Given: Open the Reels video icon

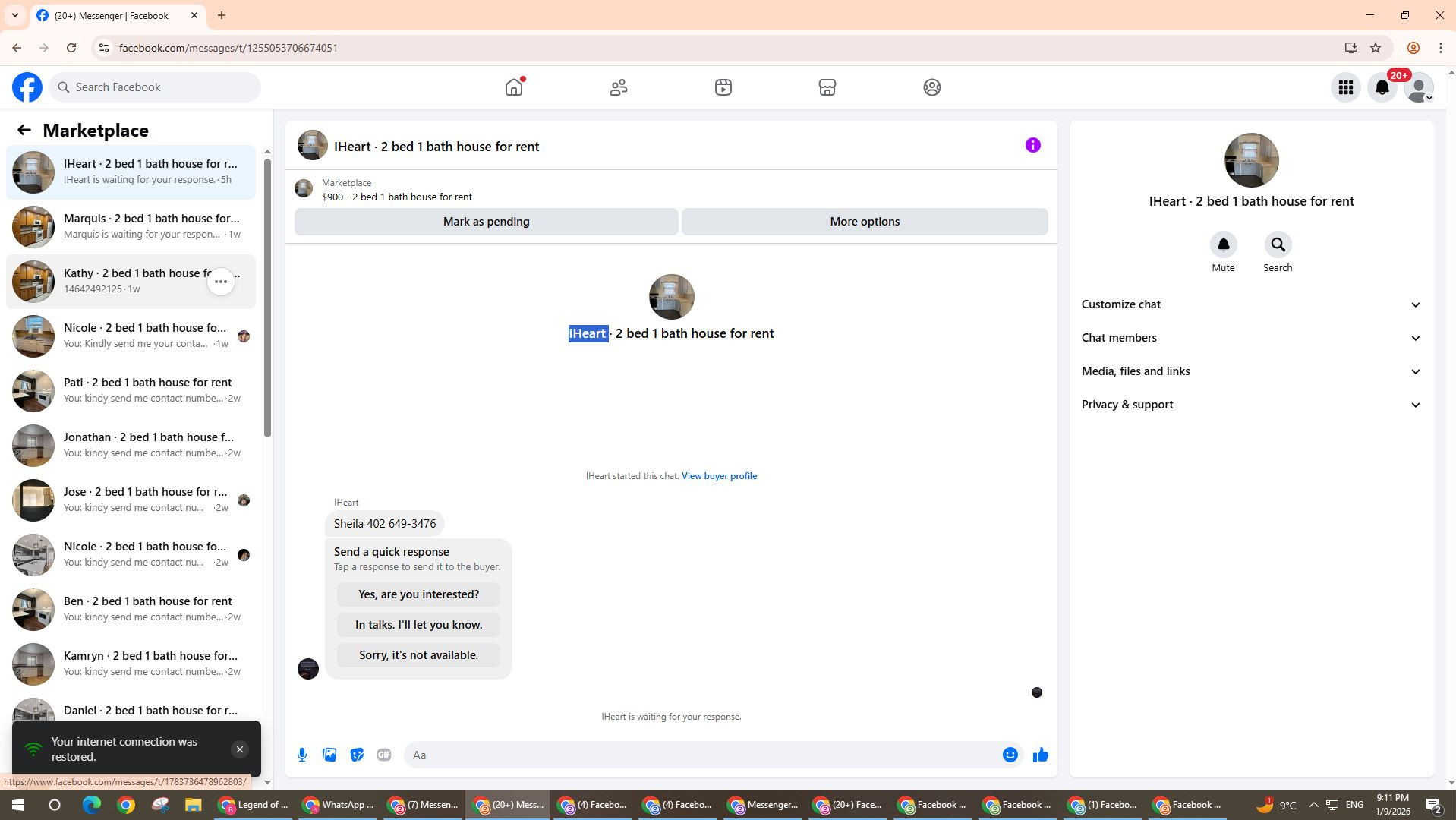Looking at the screenshot, I should click(723, 87).
